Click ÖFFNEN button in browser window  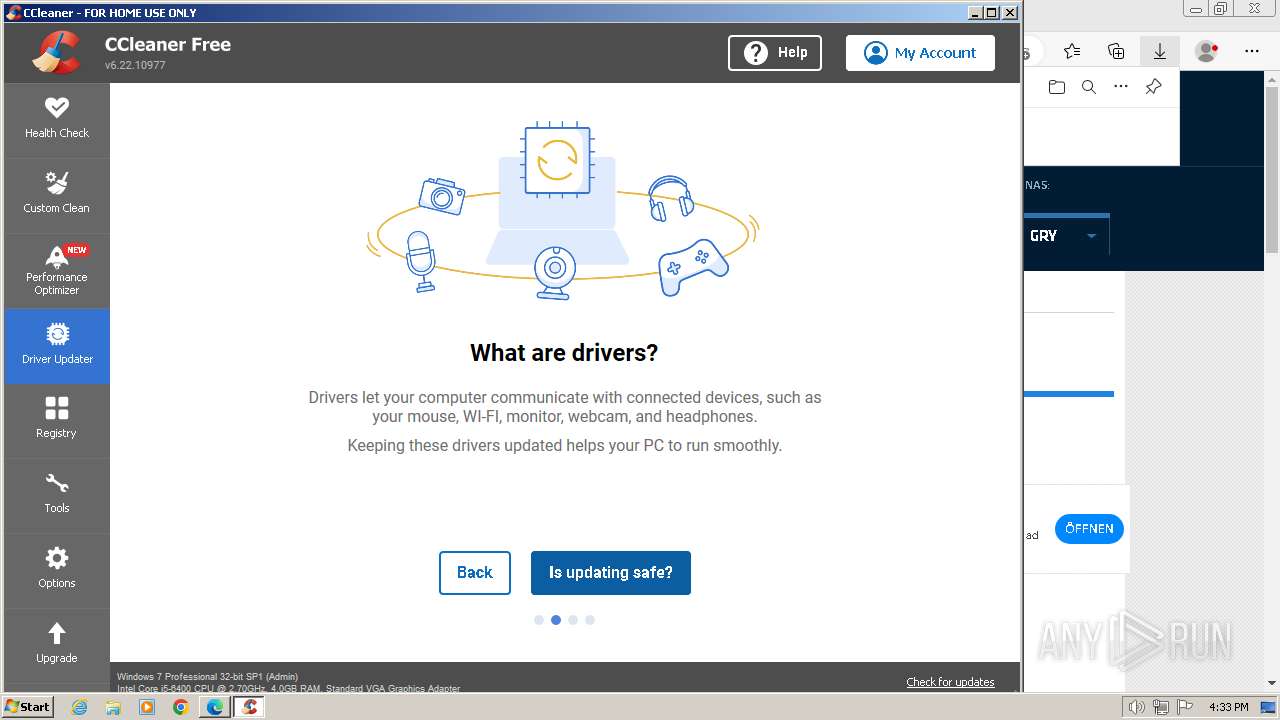pyautogui.click(x=1089, y=529)
